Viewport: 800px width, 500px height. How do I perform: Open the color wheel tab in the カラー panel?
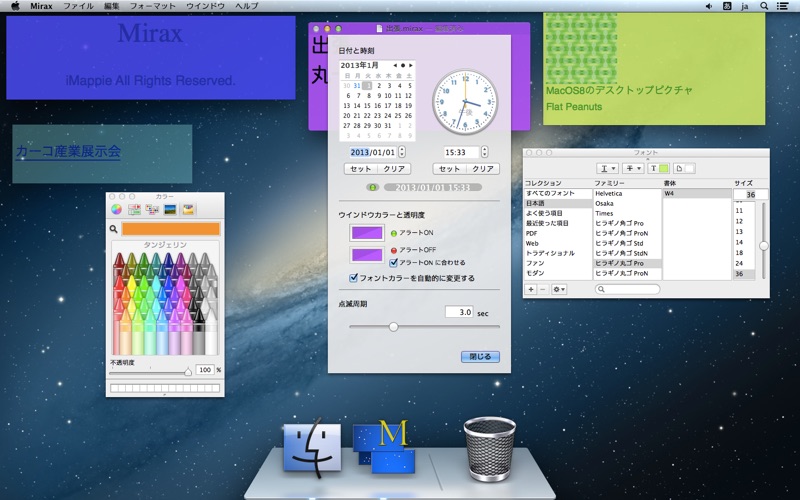tap(116, 209)
